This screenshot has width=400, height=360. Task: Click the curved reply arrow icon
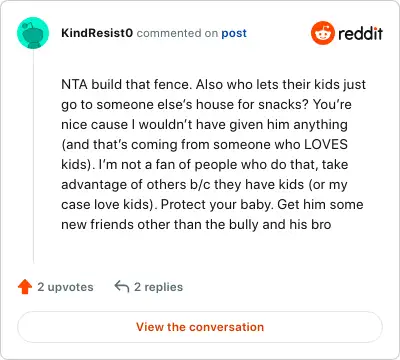(x=122, y=286)
